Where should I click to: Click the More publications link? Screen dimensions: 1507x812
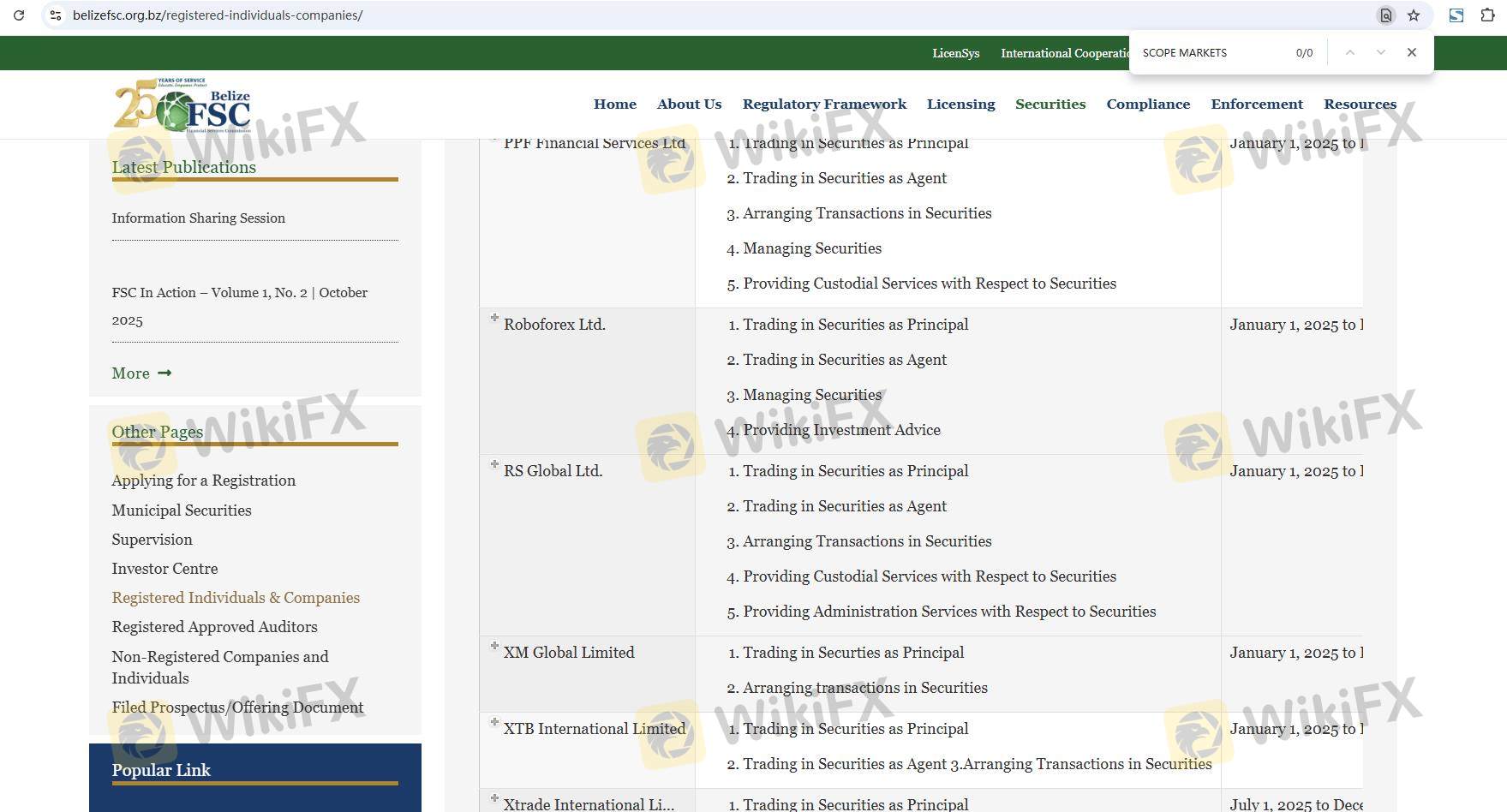141,373
